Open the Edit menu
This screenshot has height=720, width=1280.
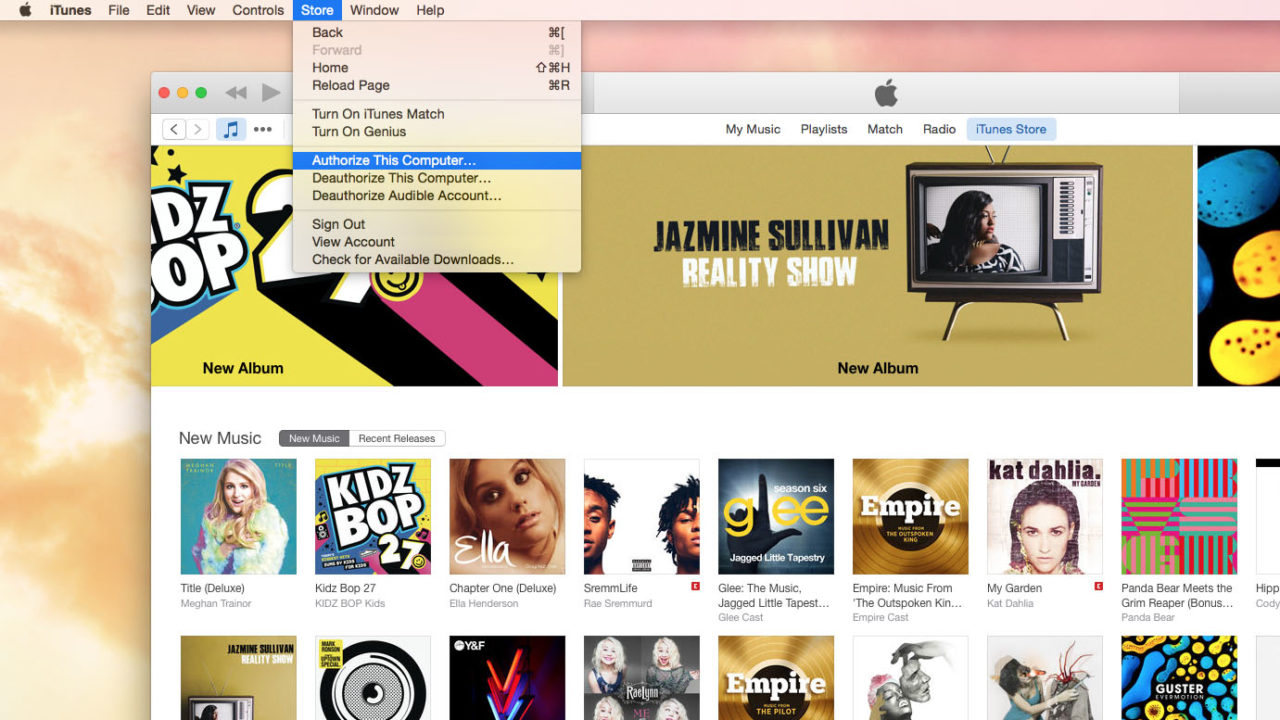tap(158, 10)
